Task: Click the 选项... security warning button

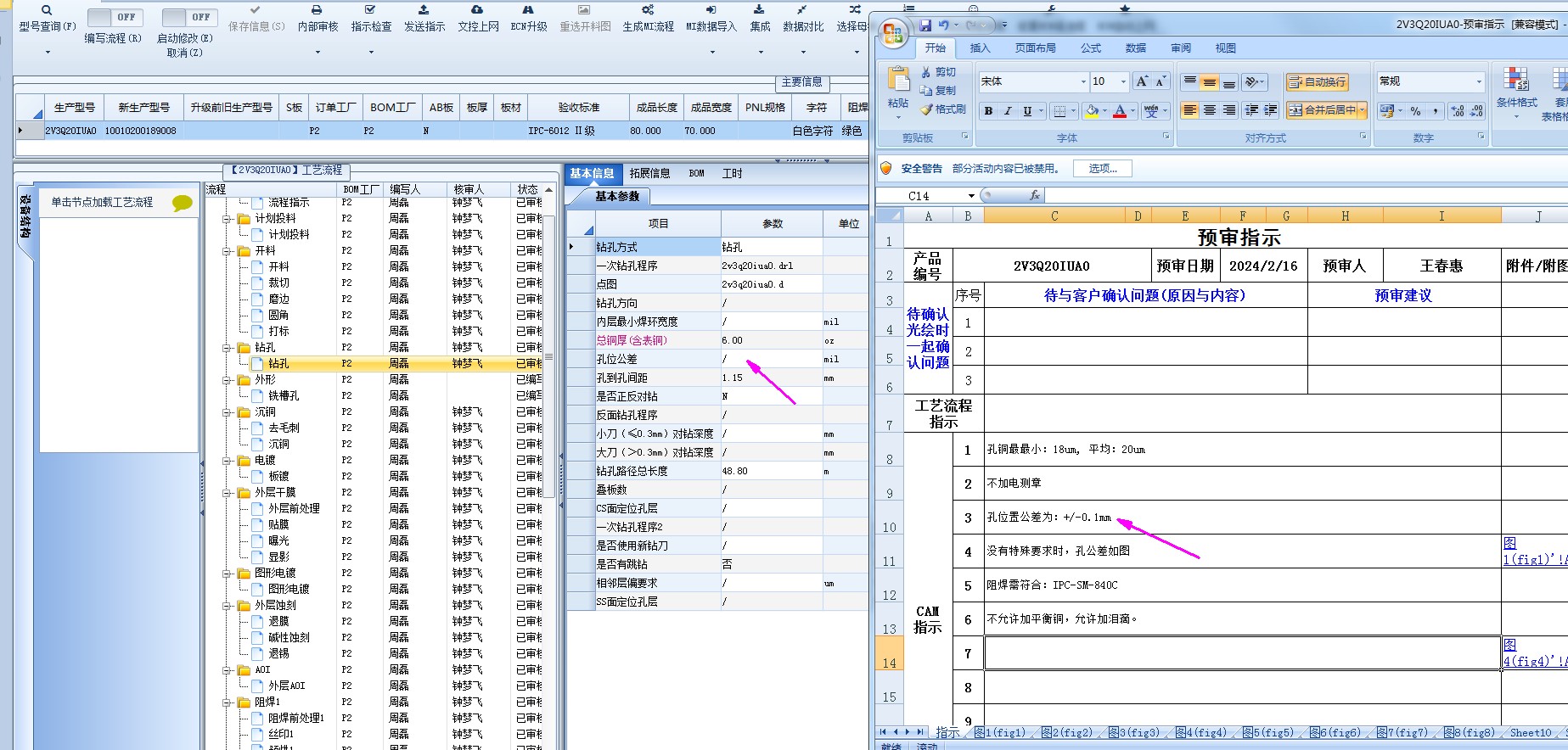Action: [x=1103, y=169]
